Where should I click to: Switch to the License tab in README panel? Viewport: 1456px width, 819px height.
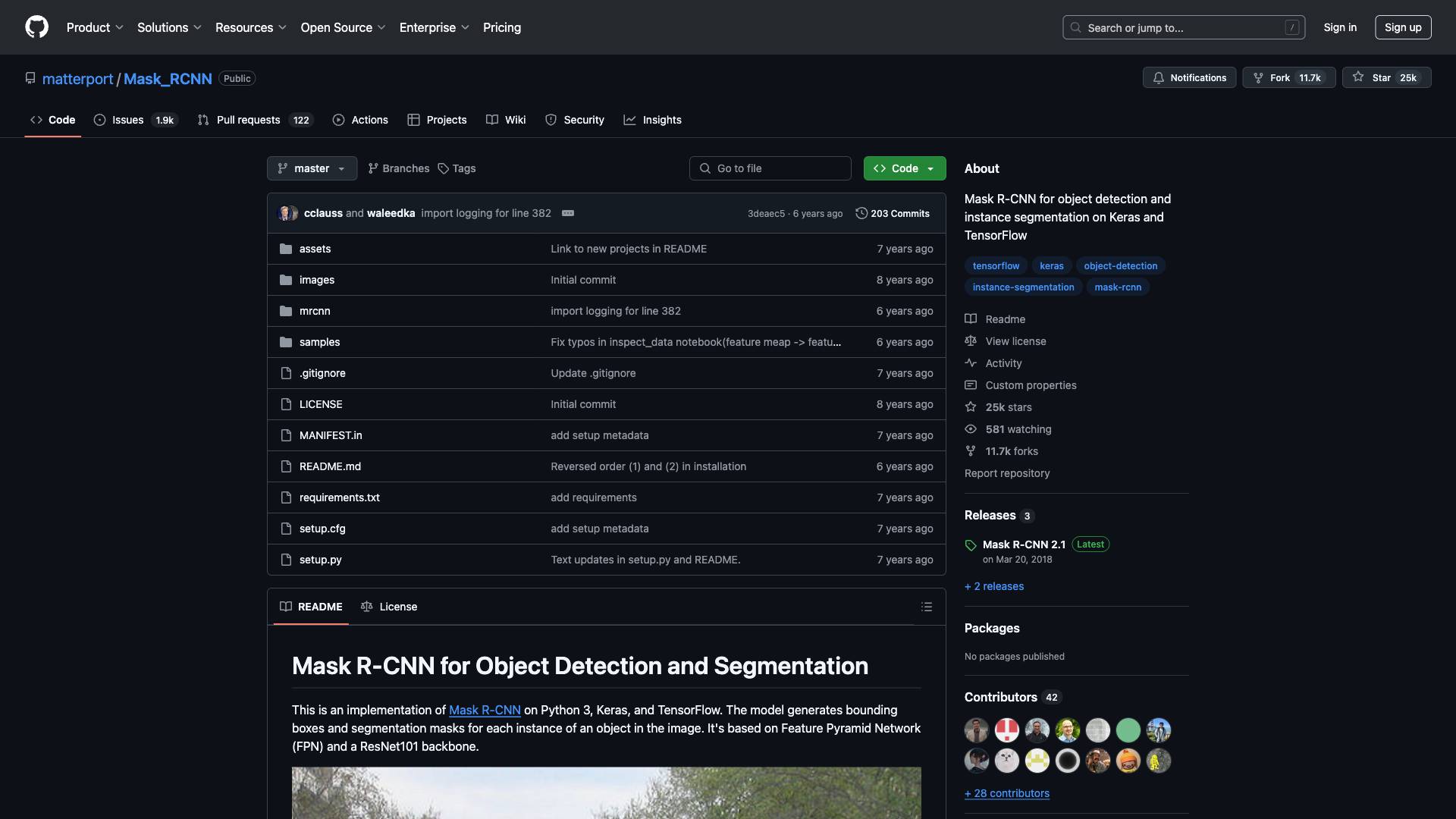(x=389, y=607)
